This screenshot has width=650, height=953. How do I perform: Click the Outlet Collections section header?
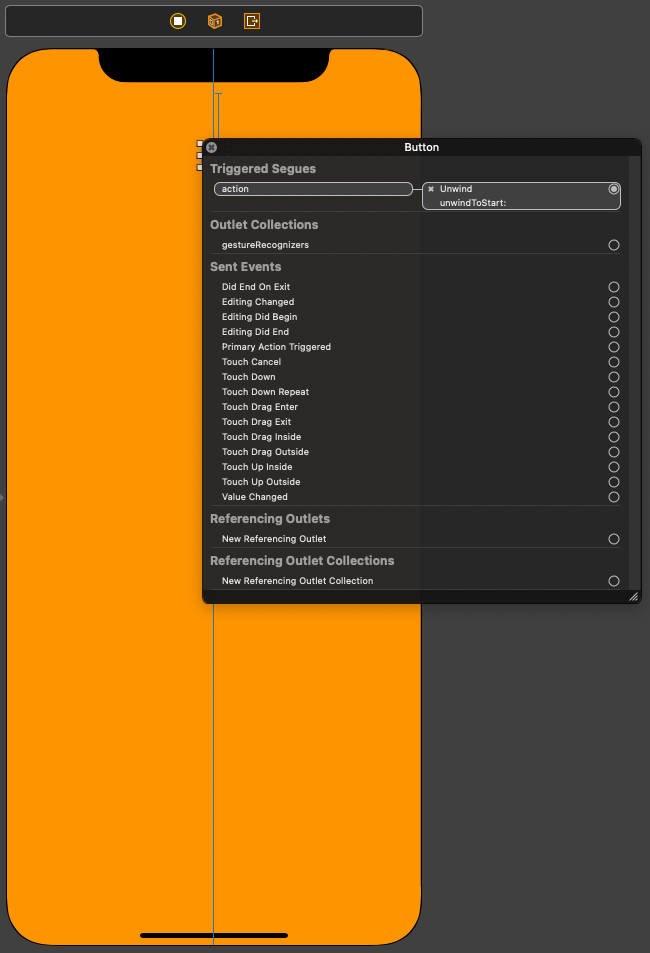264,225
